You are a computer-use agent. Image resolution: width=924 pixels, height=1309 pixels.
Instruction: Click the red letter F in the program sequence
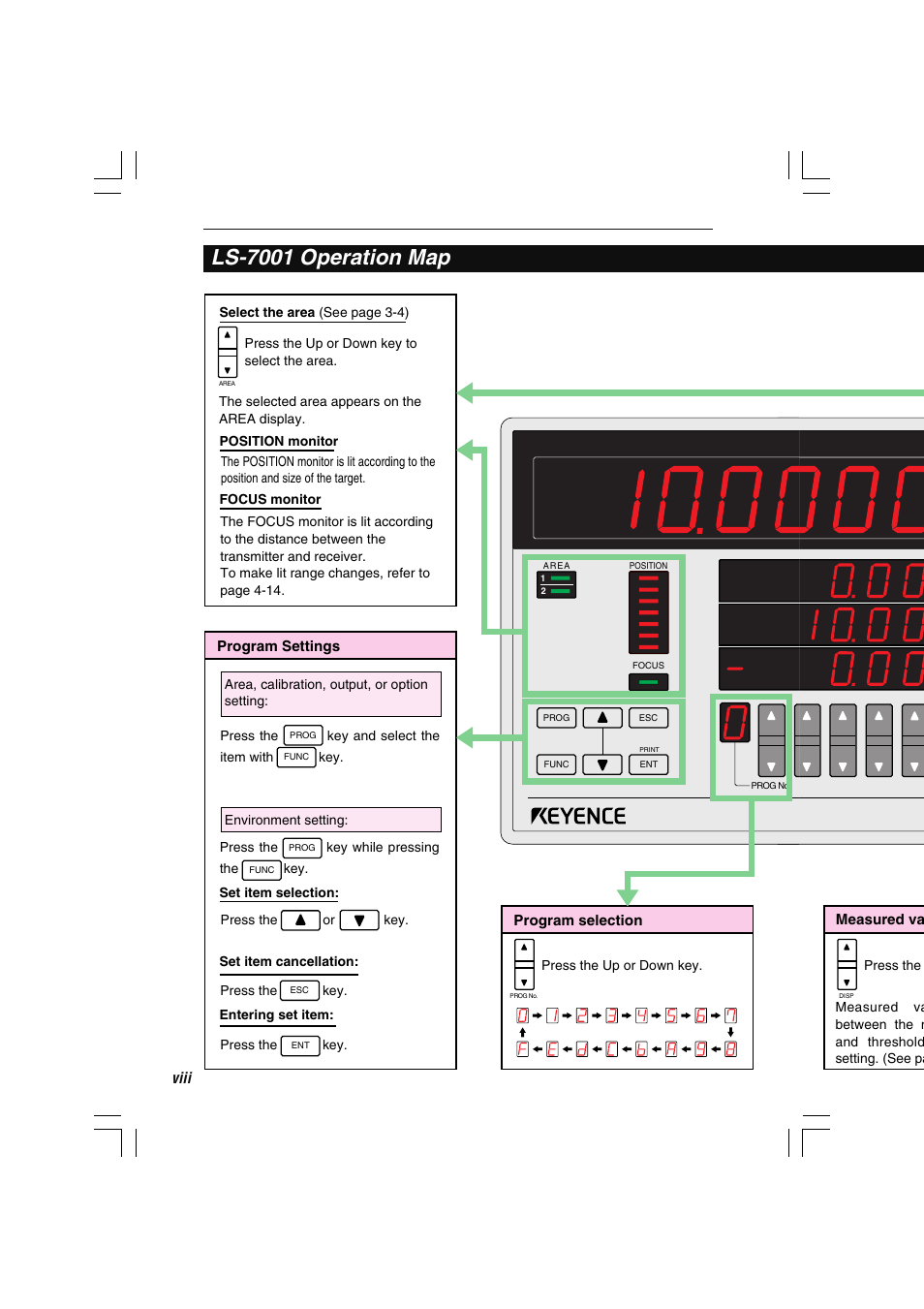coord(522,1049)
